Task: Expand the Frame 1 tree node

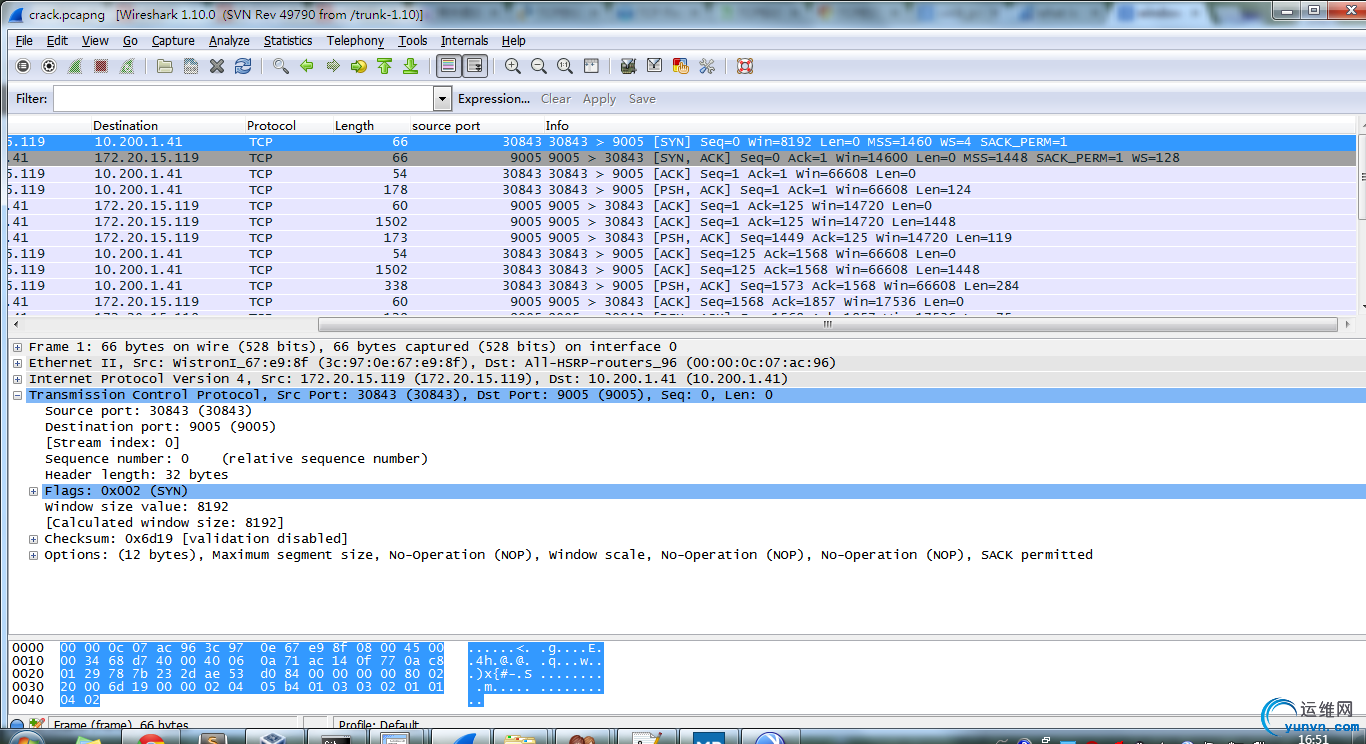Action: coord(18,347)
